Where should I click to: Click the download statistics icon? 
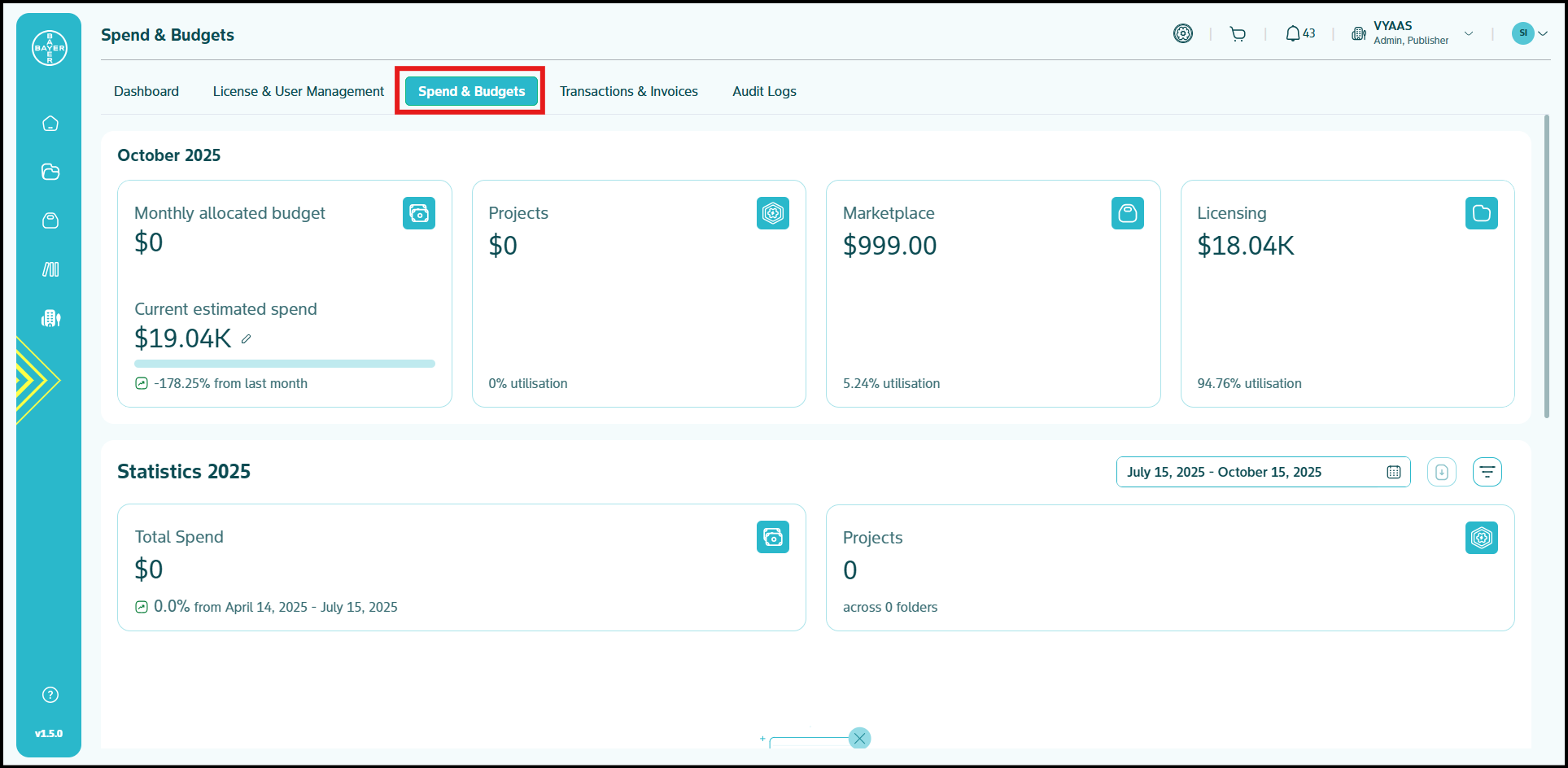tap(1441, 472)
